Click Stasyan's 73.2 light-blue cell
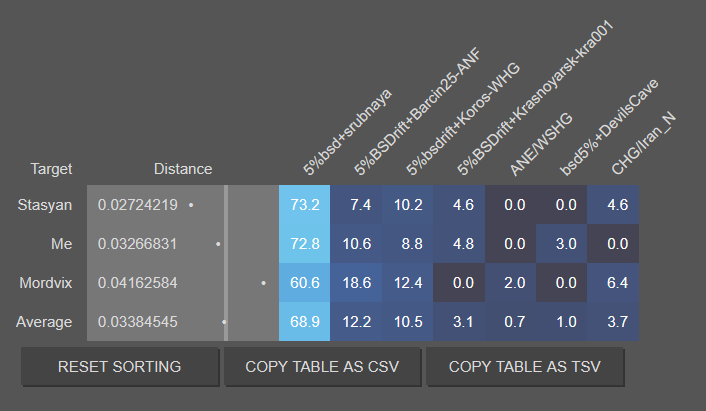706x411 pixels. [304, 205]
